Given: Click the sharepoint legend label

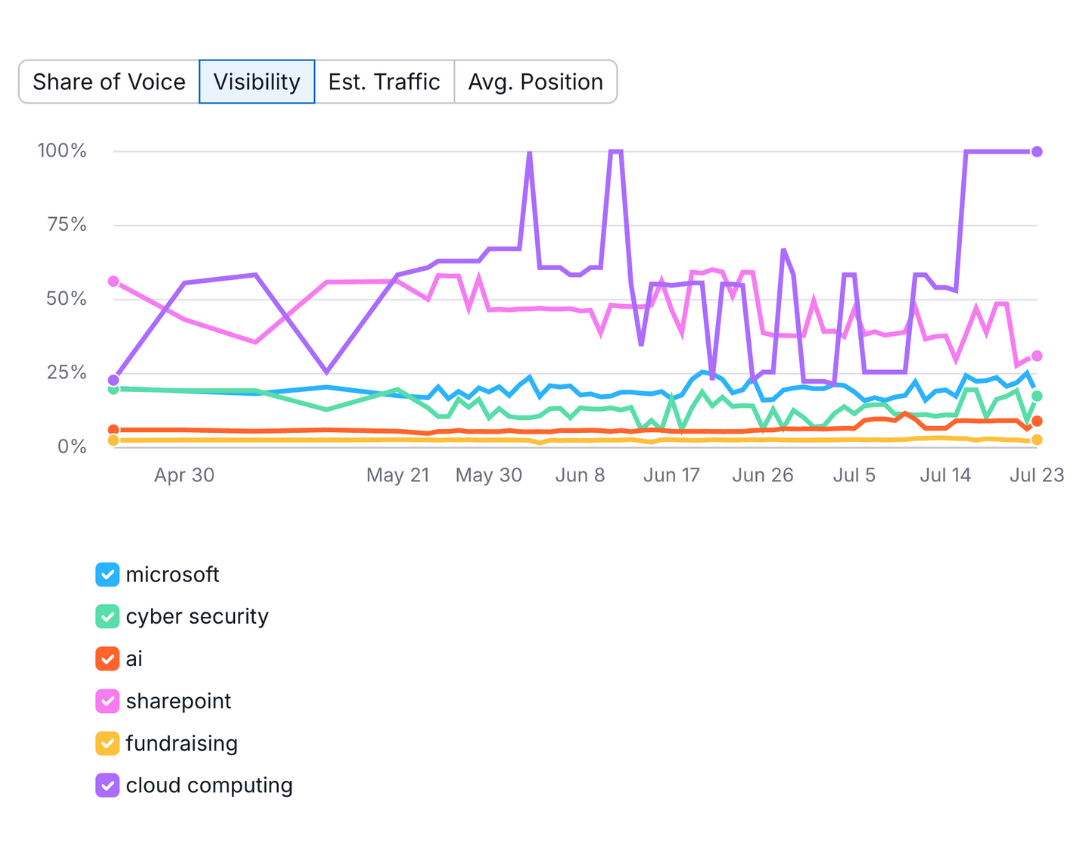Looking at the screenshot, I should click(x=178, y=702).
